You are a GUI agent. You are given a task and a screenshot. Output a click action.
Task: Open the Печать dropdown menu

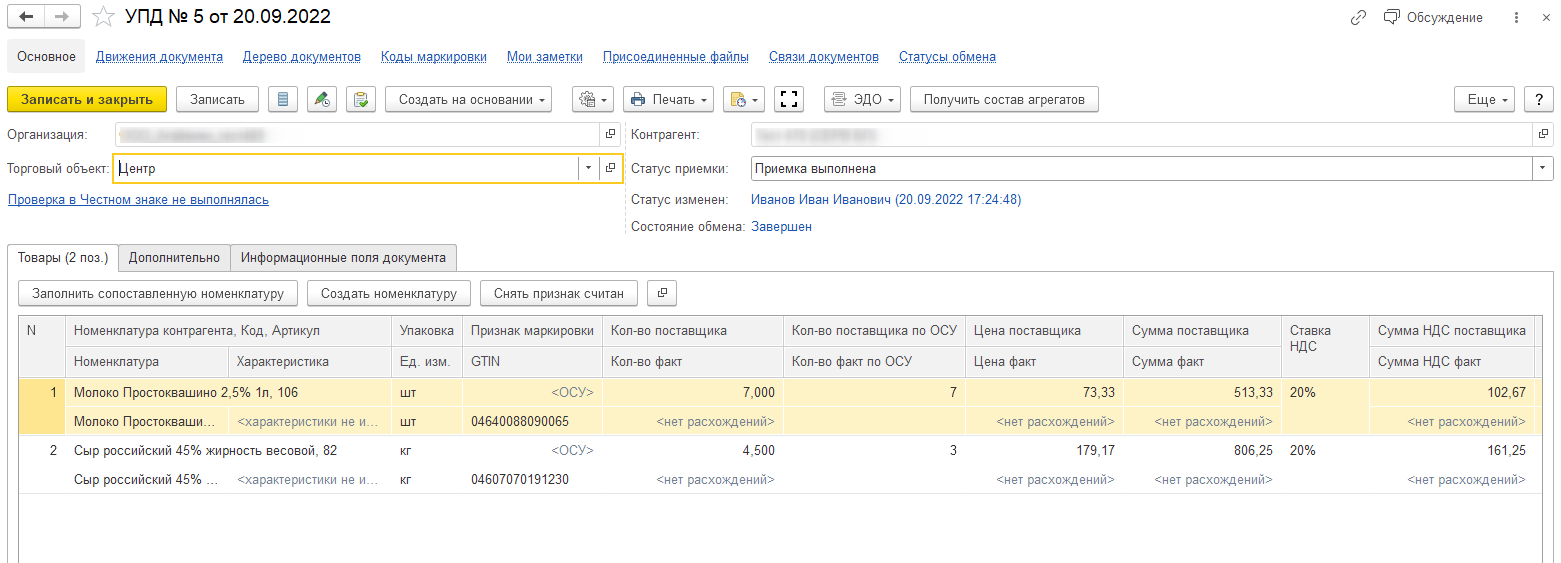coord(668,99)
